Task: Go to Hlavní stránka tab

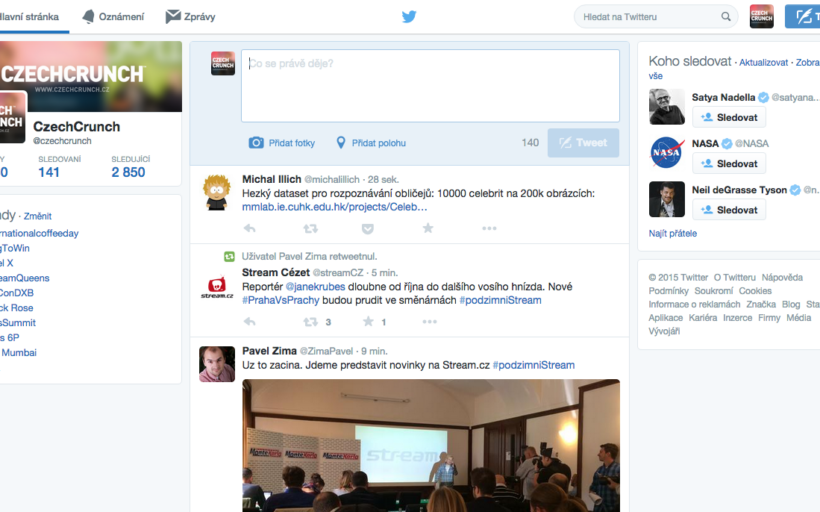Action: click(x=29, y=17)
